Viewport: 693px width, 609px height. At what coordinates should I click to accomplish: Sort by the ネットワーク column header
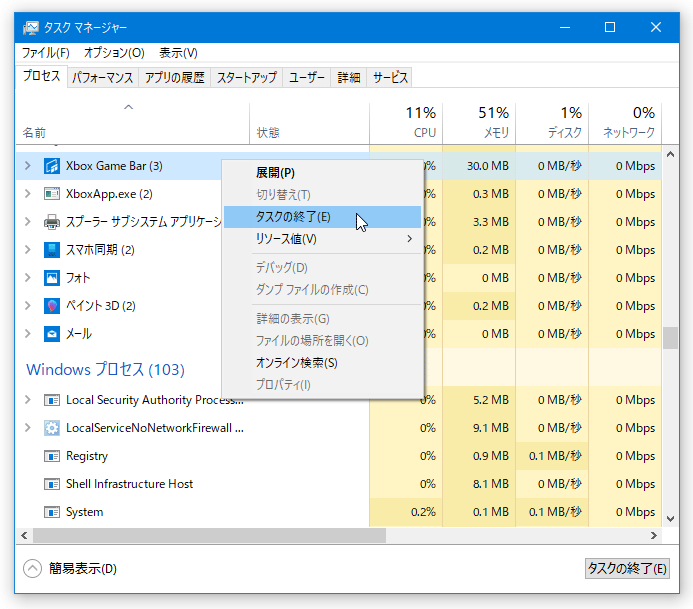click(625, 124)
